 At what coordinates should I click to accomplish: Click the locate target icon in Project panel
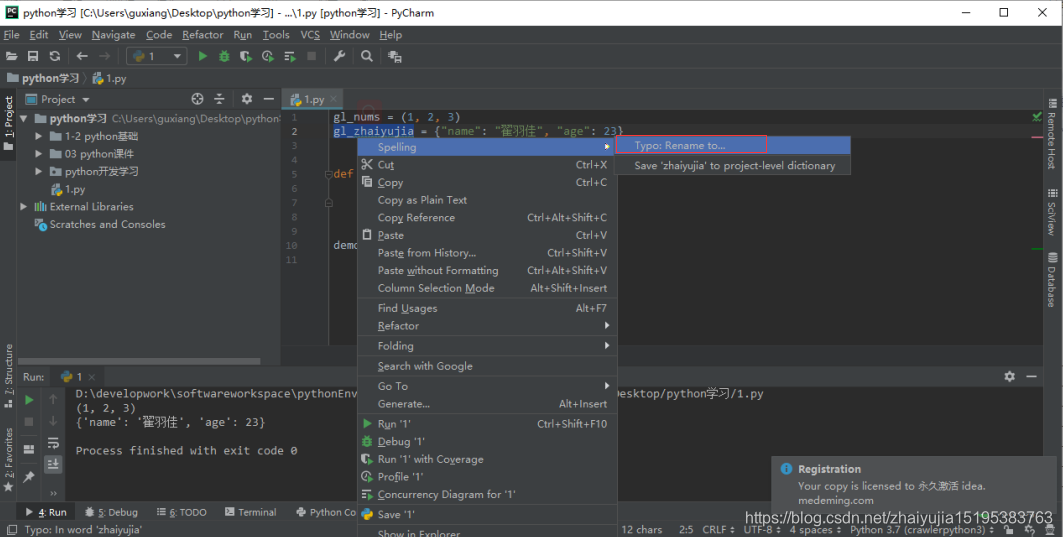[x=197, y=99]
